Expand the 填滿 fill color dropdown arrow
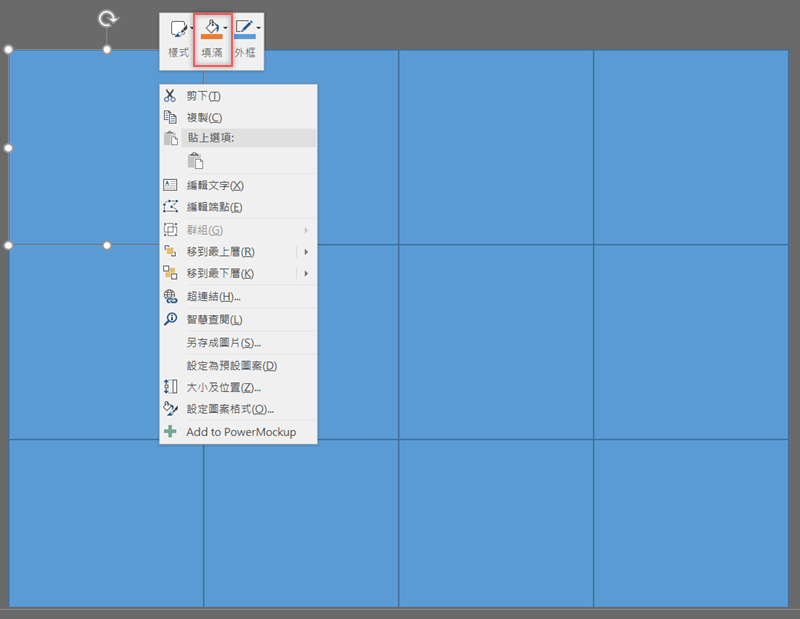Viewport: 800px width, 619px height. tap(226, 28)
